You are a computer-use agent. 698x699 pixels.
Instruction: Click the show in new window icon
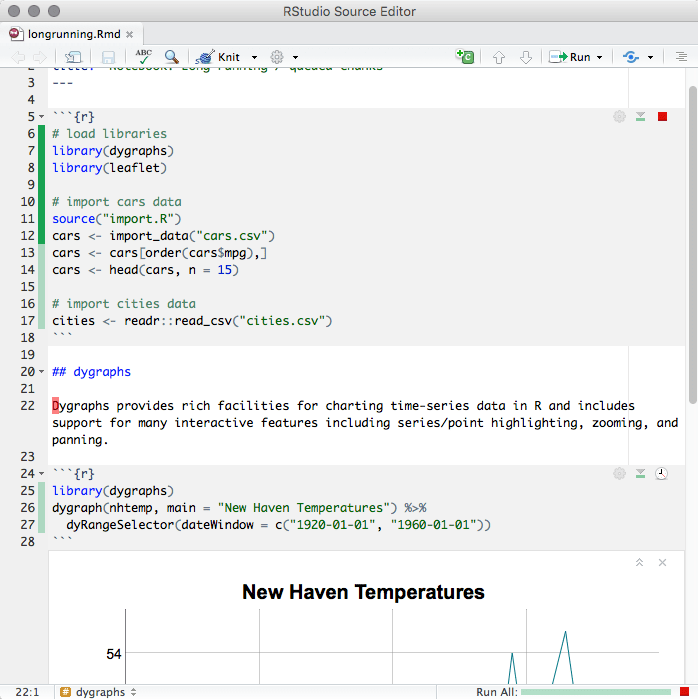tap(73, 57)
